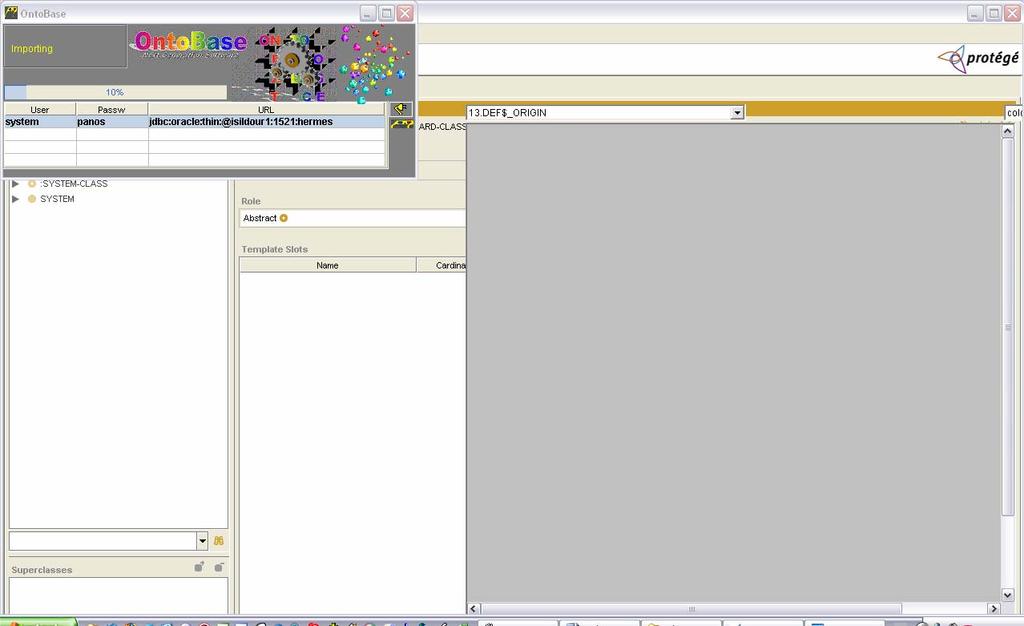Click the OntoBase rainbow logo banner

point(191,43)
